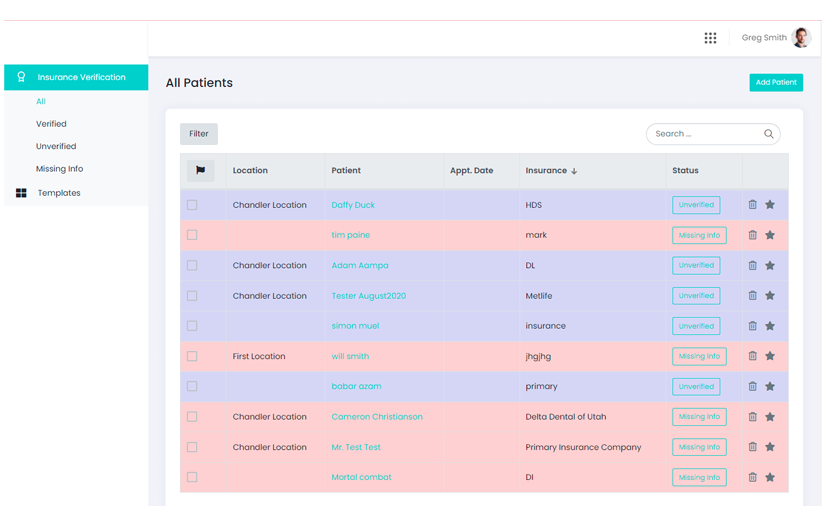
Task: Click Greg Smith's profile avatar
Action: pos(801,38)
